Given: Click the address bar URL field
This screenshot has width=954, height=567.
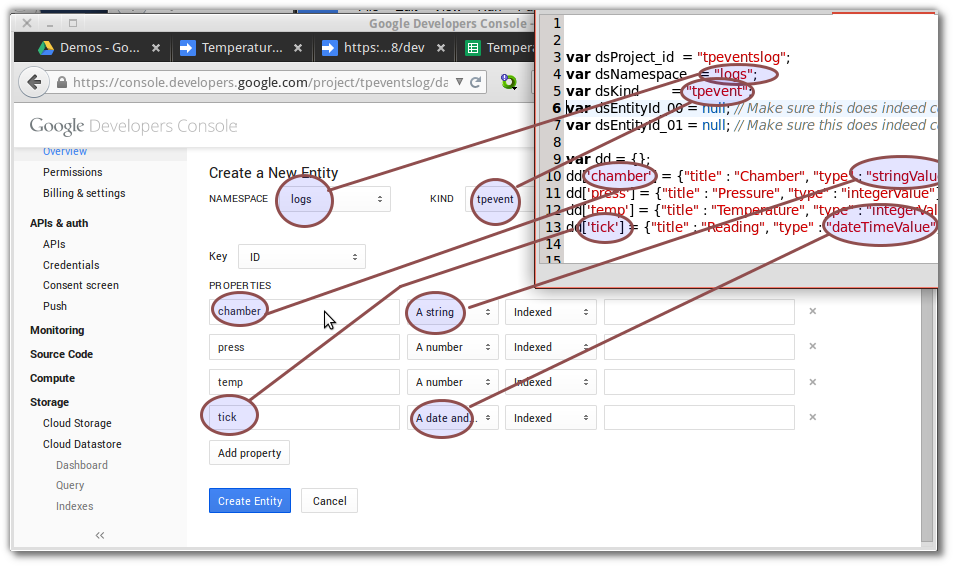Looking at the screenshot, I should click(260, 82).
